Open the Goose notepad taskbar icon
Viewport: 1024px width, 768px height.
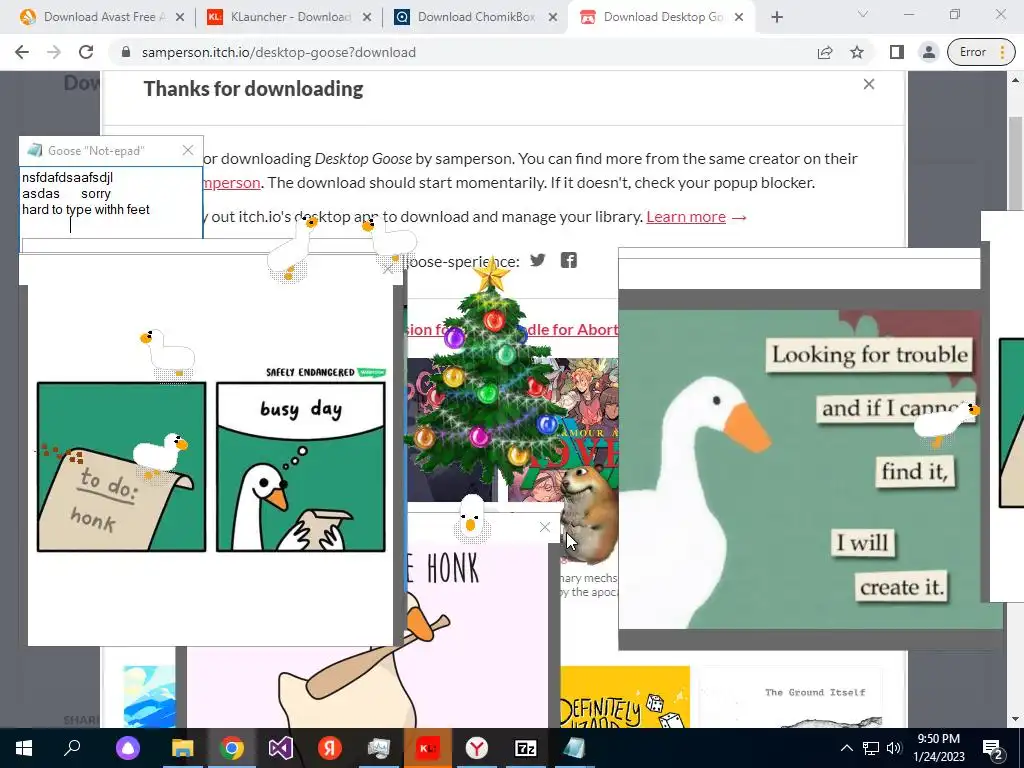(x=574, y=748)
